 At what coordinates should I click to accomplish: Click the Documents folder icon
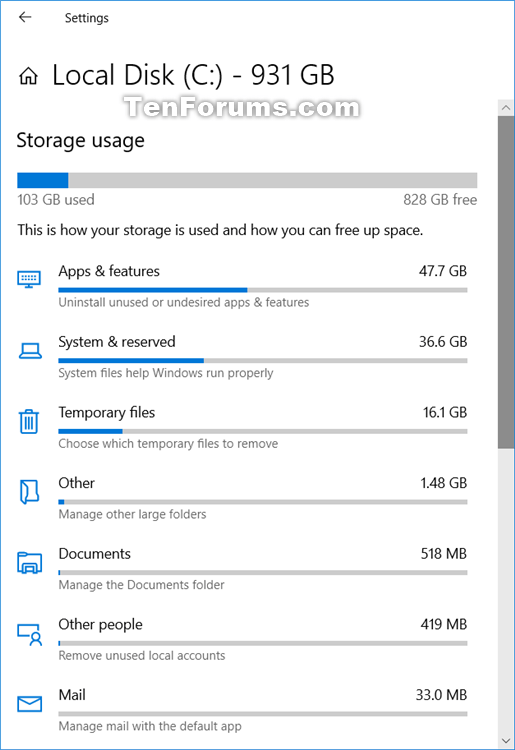click(29, 562)
